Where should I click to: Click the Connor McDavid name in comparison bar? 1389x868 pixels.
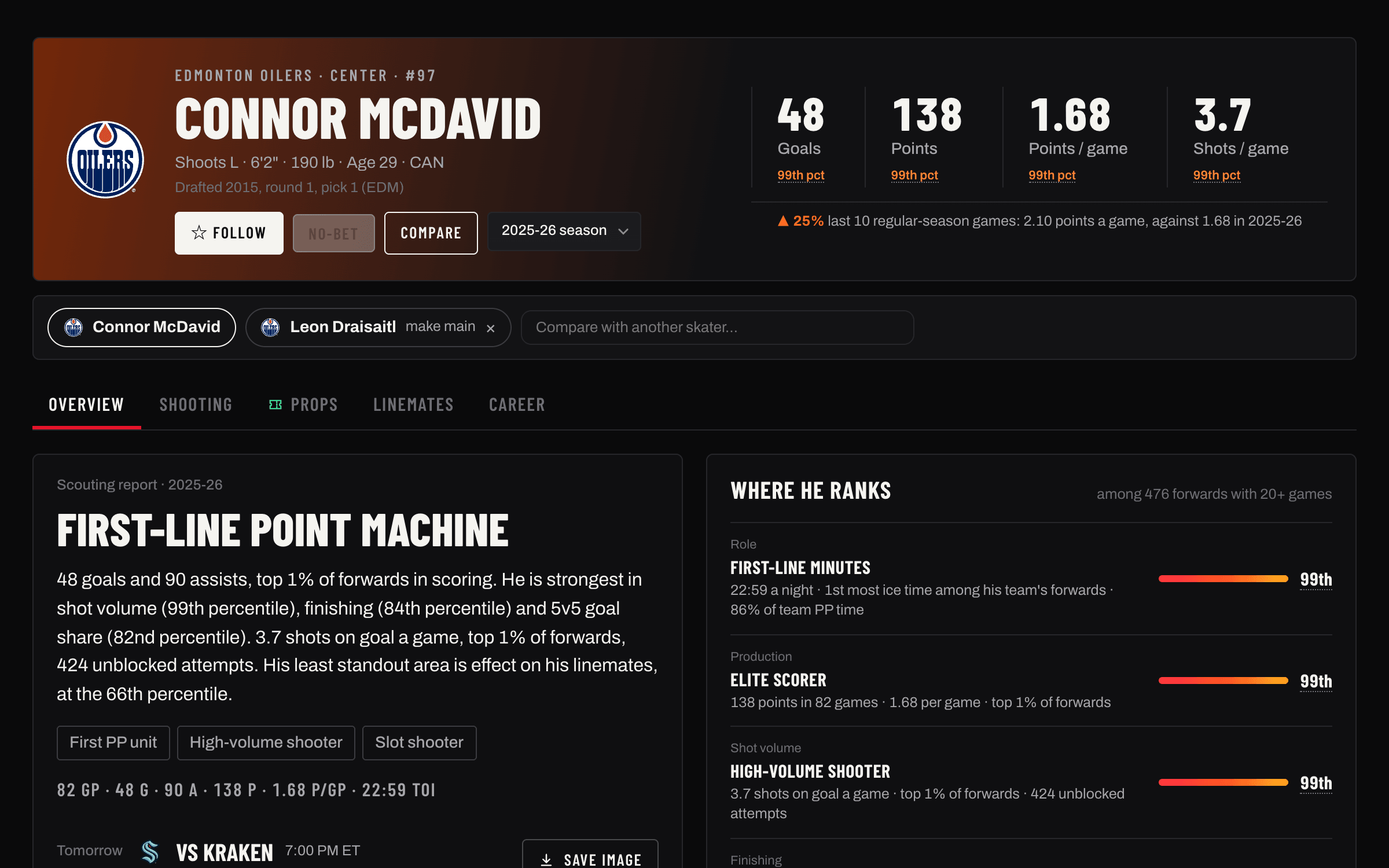coord(156,327)
